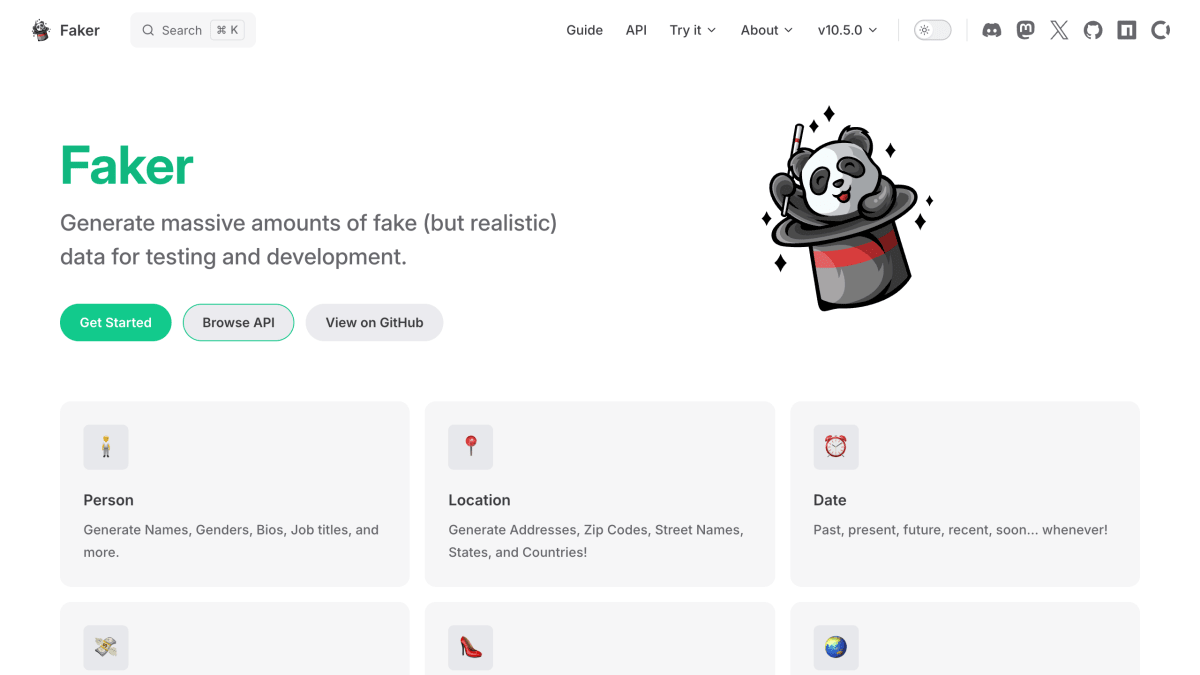
Task: Click 'Generate Addresses, Zip Codes' description
Action: point(596,541)
